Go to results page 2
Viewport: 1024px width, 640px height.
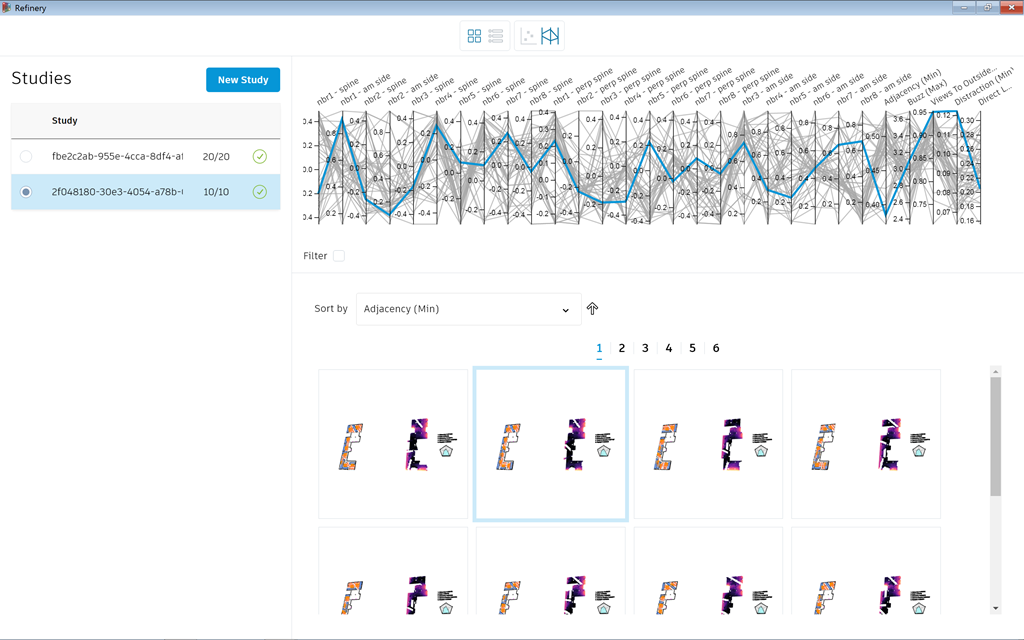point(622,348)
